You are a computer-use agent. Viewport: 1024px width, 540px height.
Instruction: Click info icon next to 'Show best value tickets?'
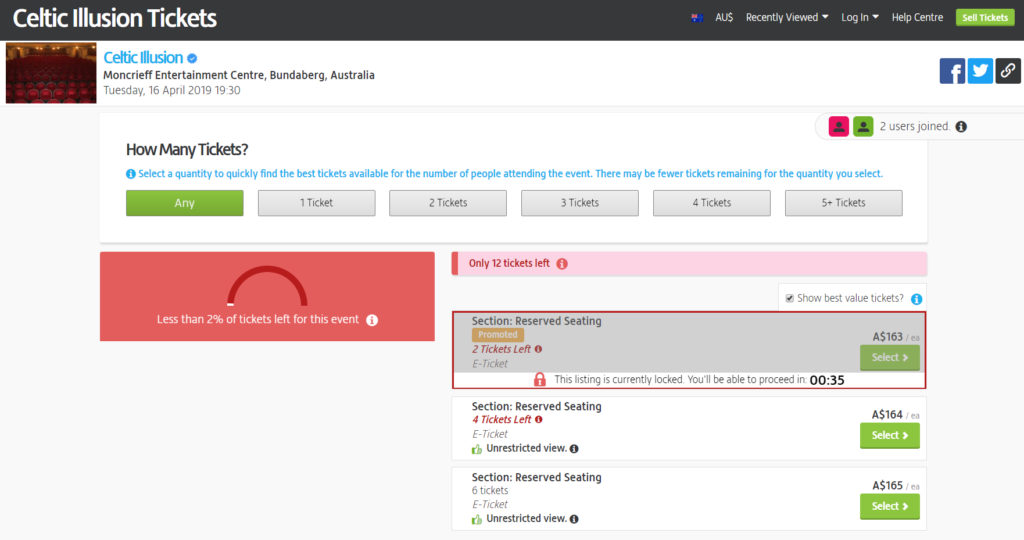click(916, 298)
